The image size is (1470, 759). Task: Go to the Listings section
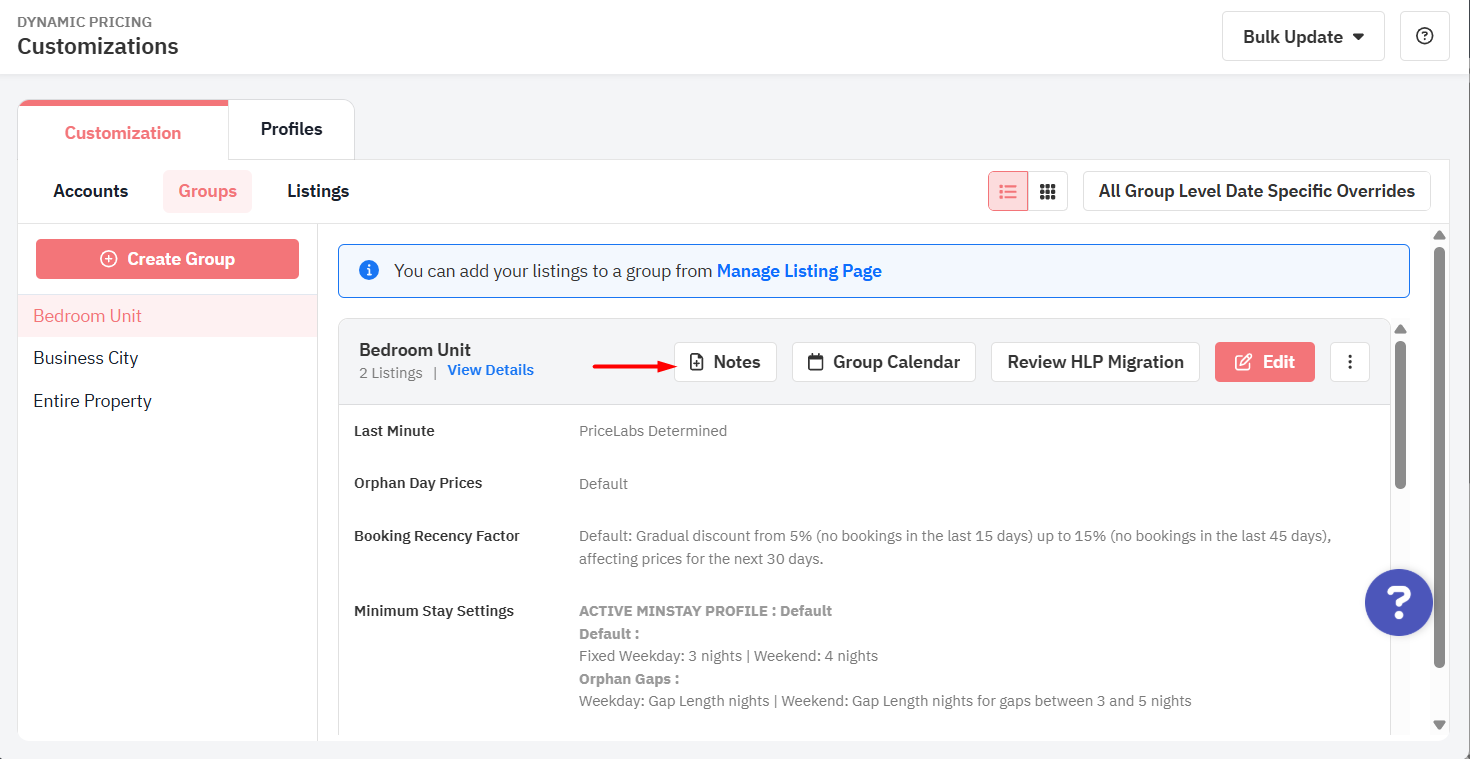point(318,191)
